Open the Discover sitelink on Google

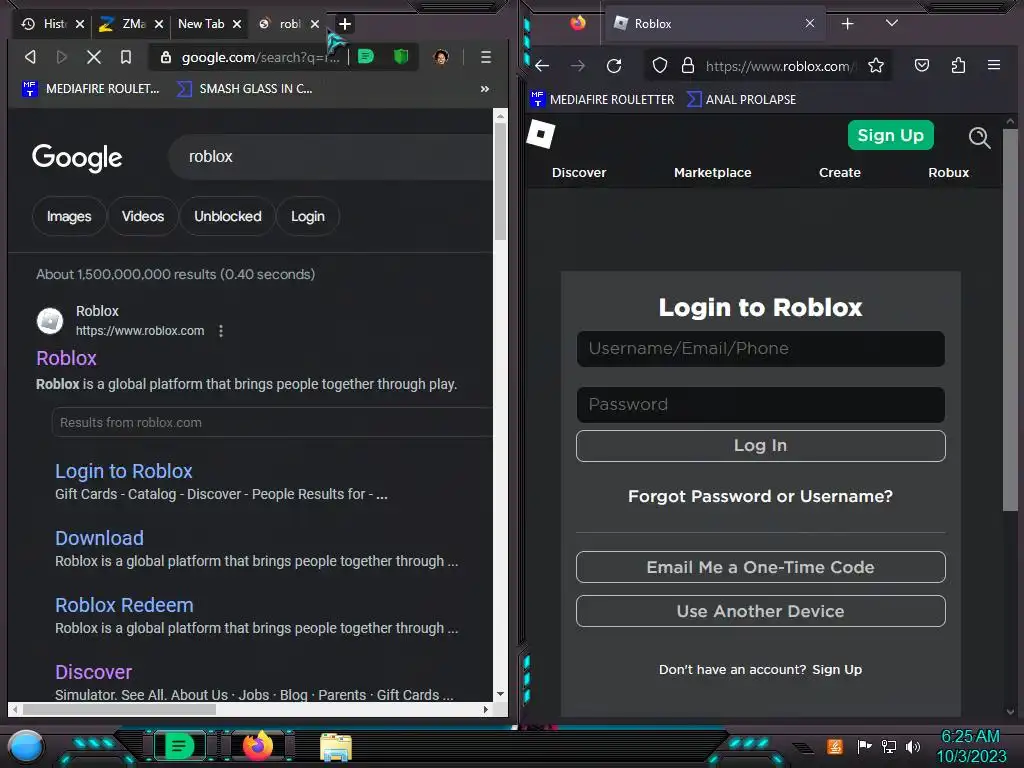tap(93, 672)
